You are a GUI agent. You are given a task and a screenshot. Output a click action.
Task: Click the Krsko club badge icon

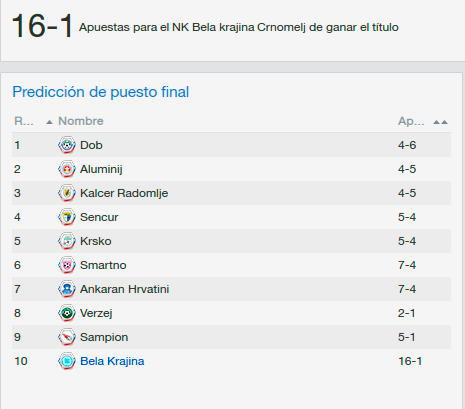[67, 241]
